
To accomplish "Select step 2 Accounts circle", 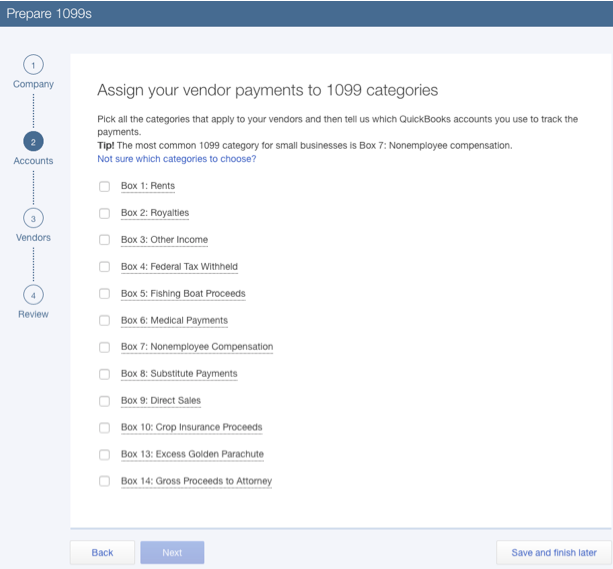I will [33, 142].
